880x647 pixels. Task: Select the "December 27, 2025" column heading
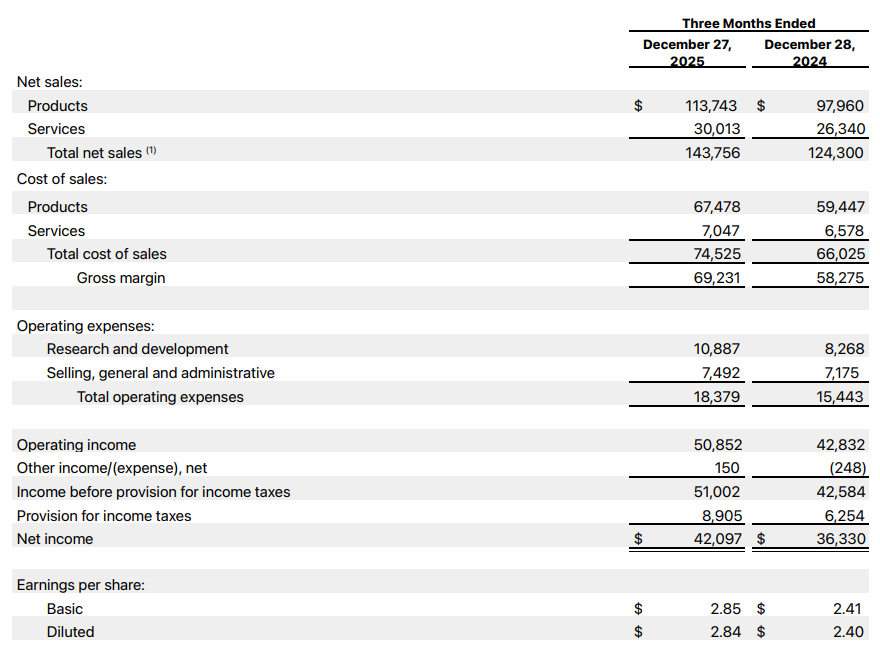coord(687,53)
